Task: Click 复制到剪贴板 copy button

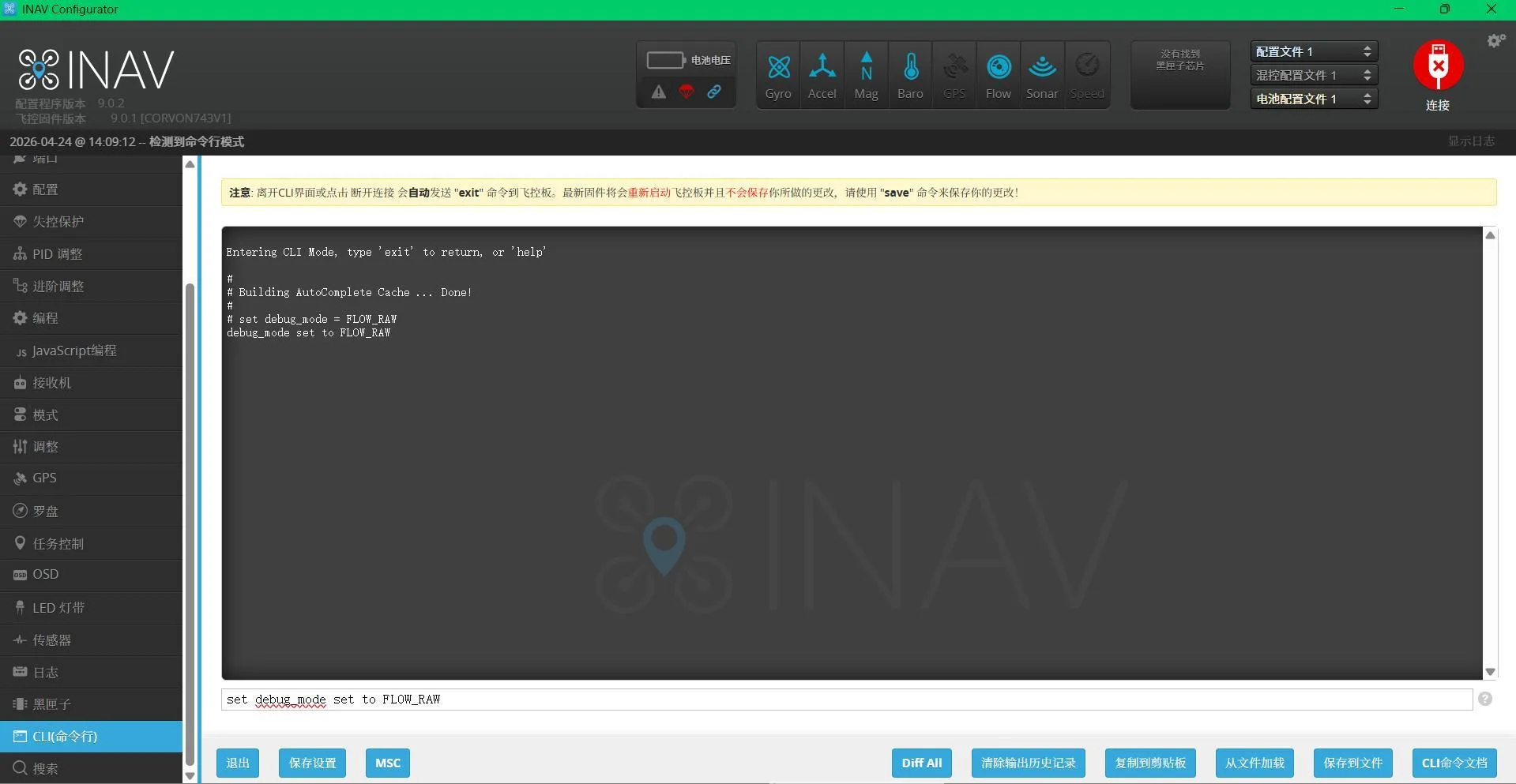Action: 1150,763
